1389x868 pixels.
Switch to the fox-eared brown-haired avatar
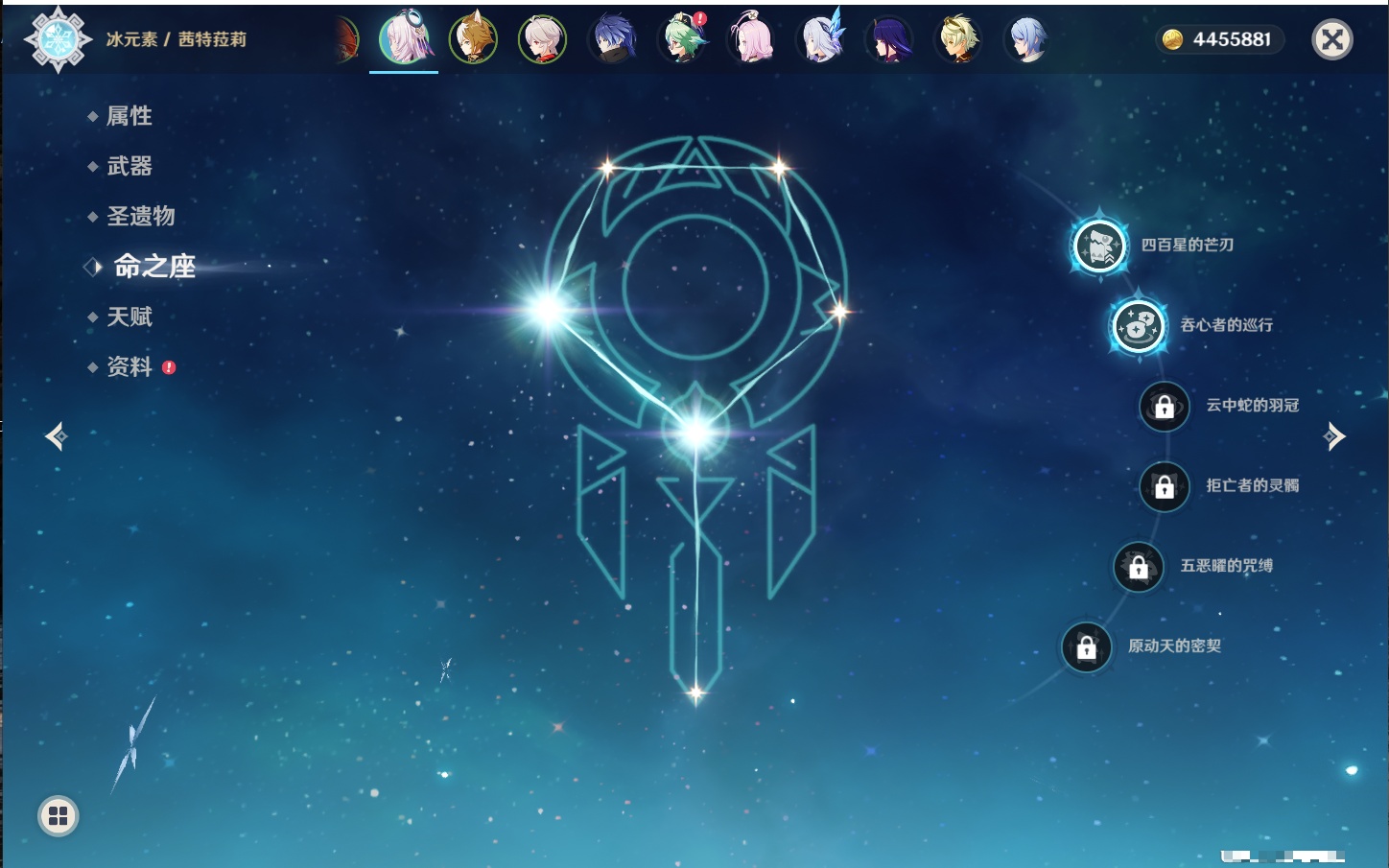(473, 39)
